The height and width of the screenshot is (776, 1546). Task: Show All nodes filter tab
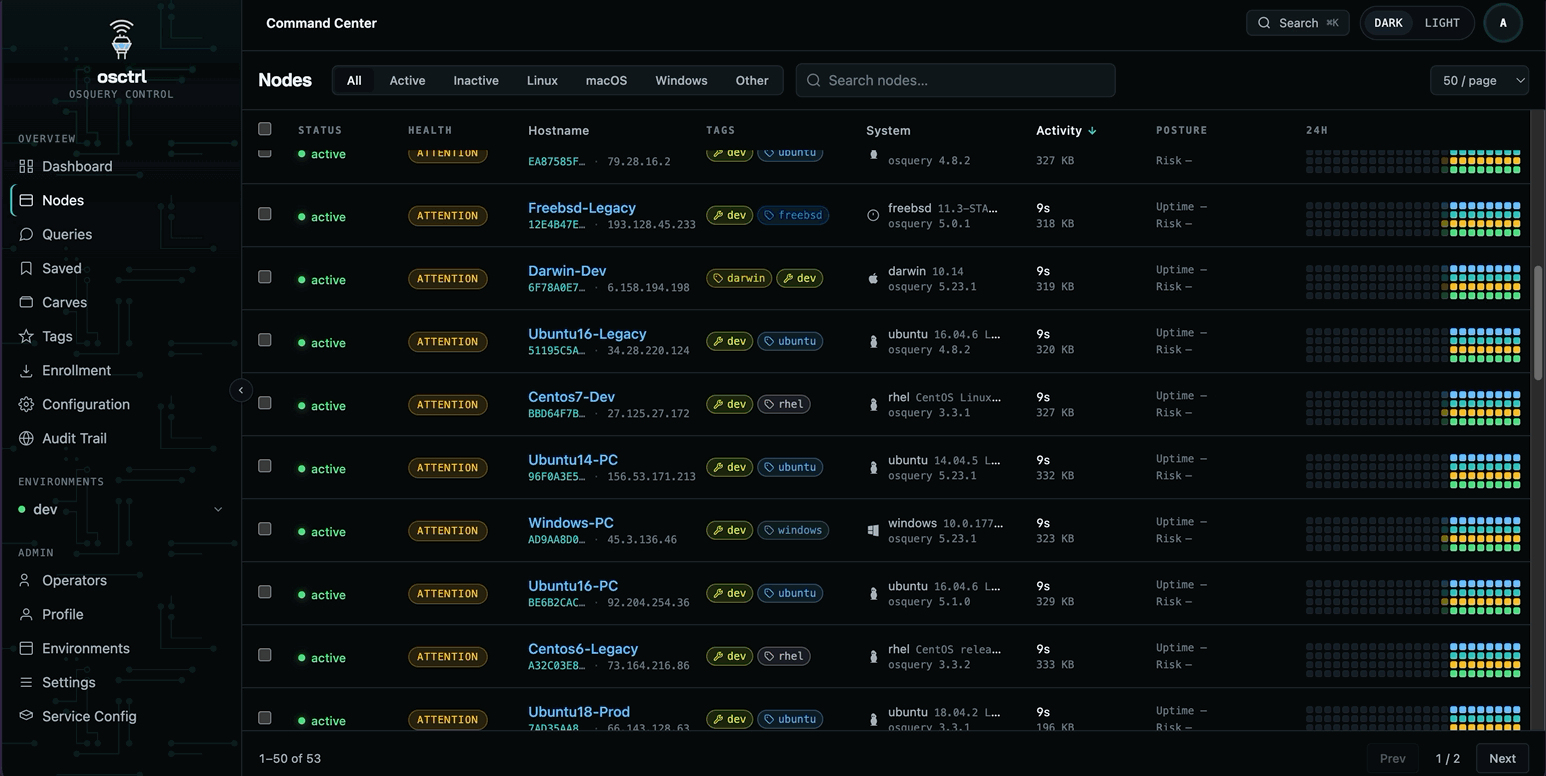point(354,80)
